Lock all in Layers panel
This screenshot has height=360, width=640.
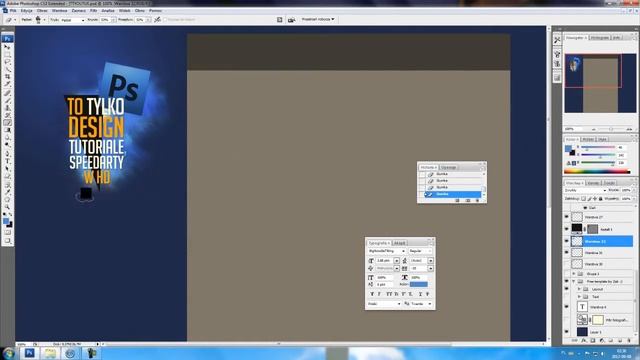[x=600, y=199]
